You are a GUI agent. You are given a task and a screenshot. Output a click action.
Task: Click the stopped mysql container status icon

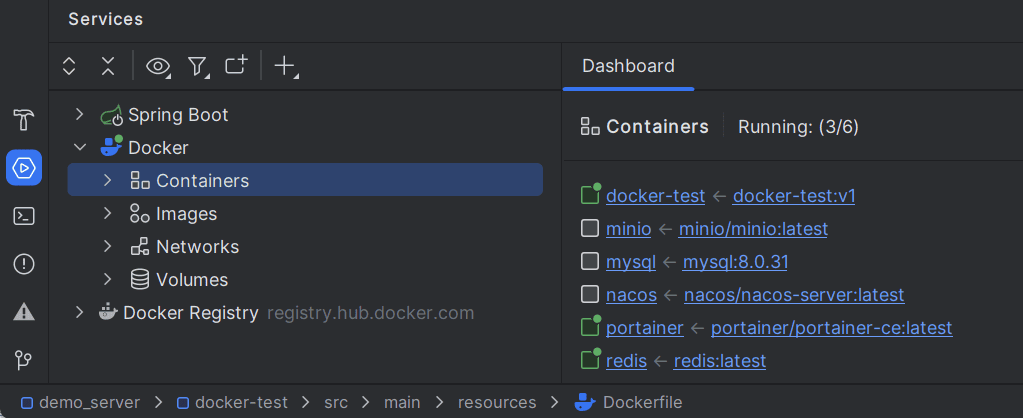tap(590, 261)
